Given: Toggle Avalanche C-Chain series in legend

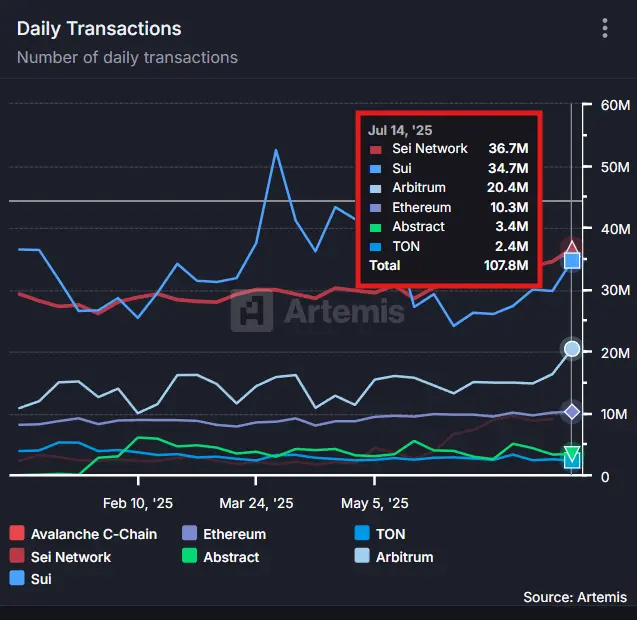Looking at the screenshot, I should point(83,533).
